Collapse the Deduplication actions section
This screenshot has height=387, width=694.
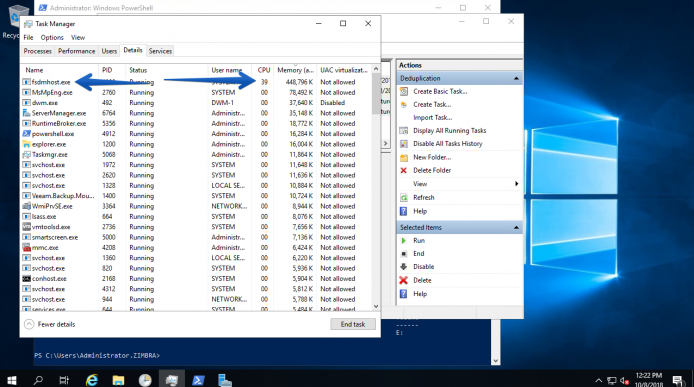click(516, 78)
